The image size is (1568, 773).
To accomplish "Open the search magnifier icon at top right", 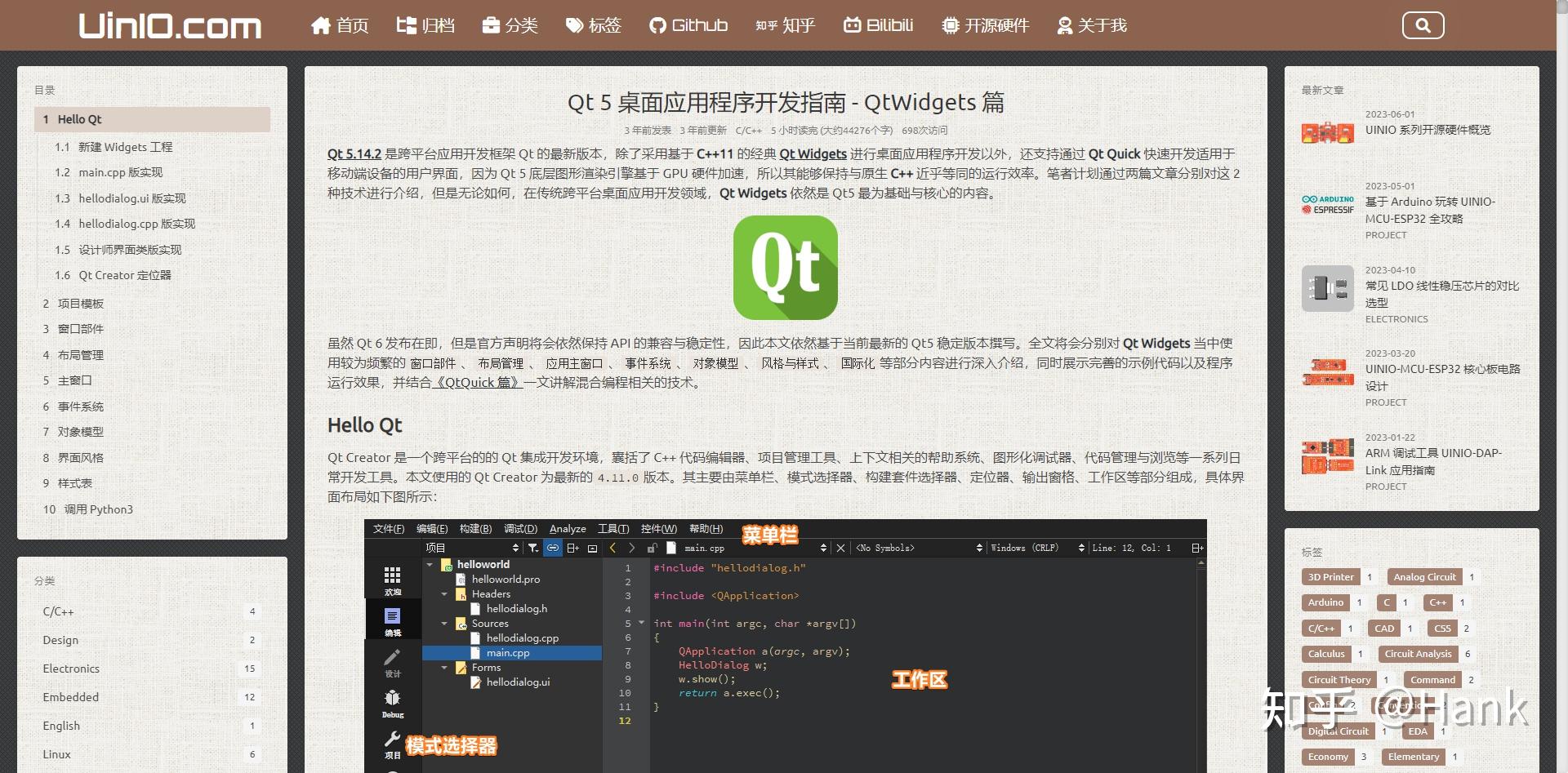I will (1423, 25).
